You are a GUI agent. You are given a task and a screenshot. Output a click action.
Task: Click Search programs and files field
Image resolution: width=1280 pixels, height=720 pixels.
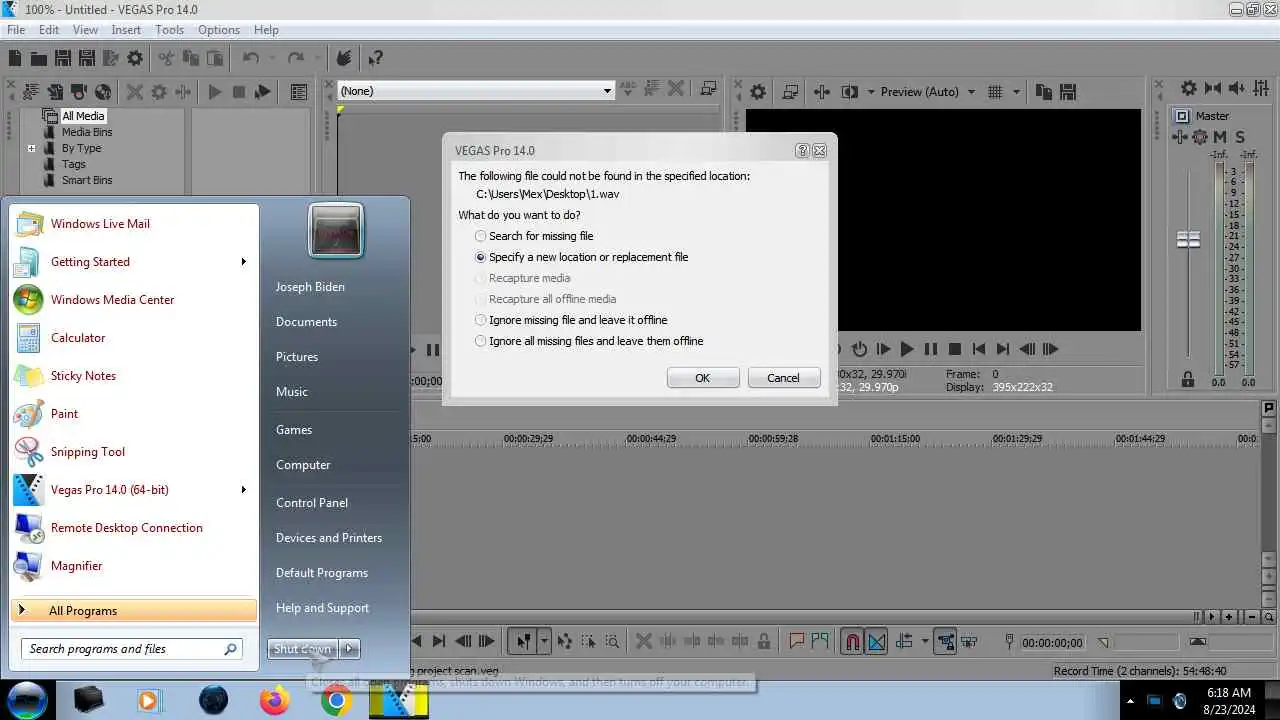click(131, 649)
